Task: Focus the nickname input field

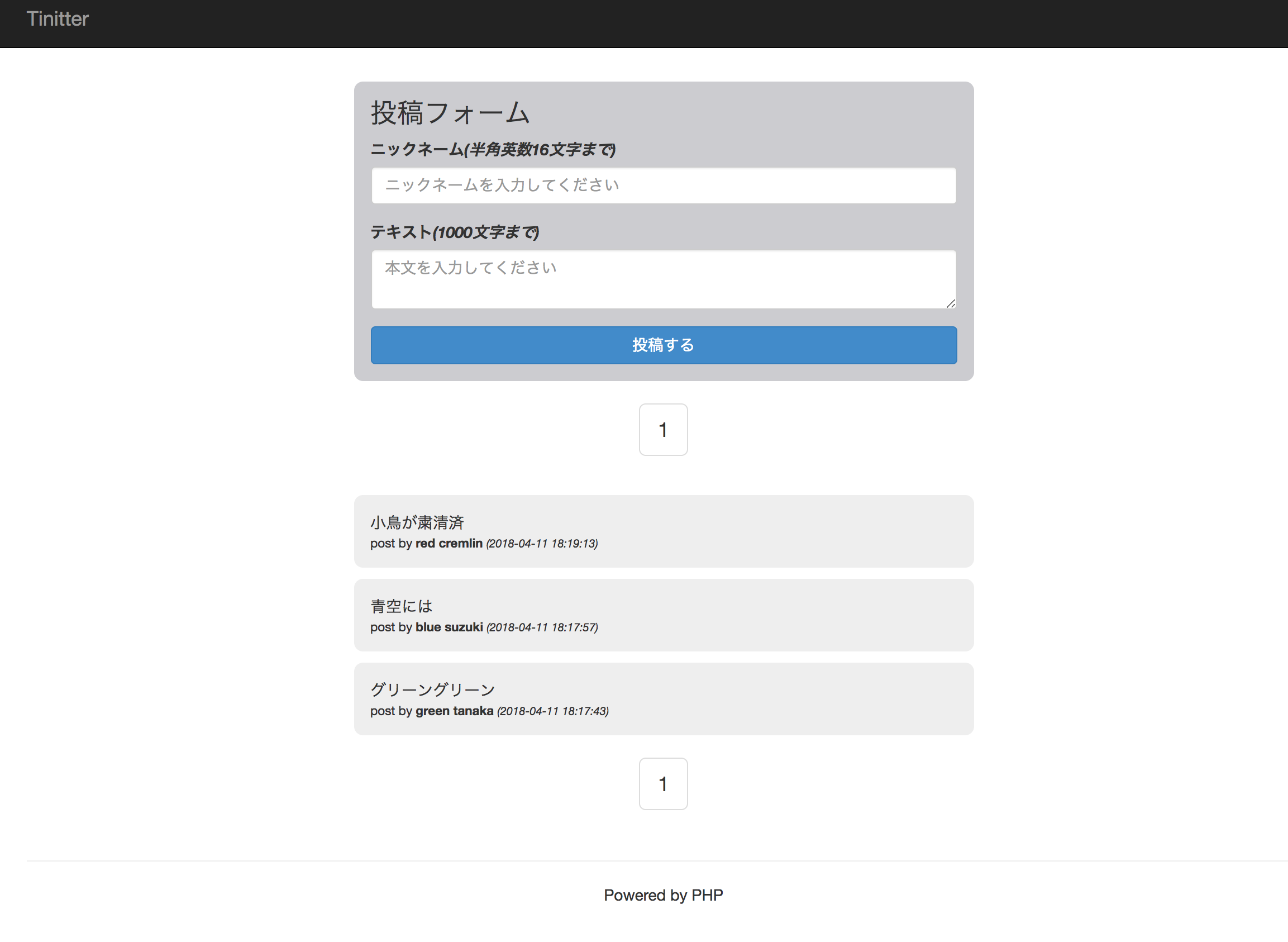Action: coord(664,185)
